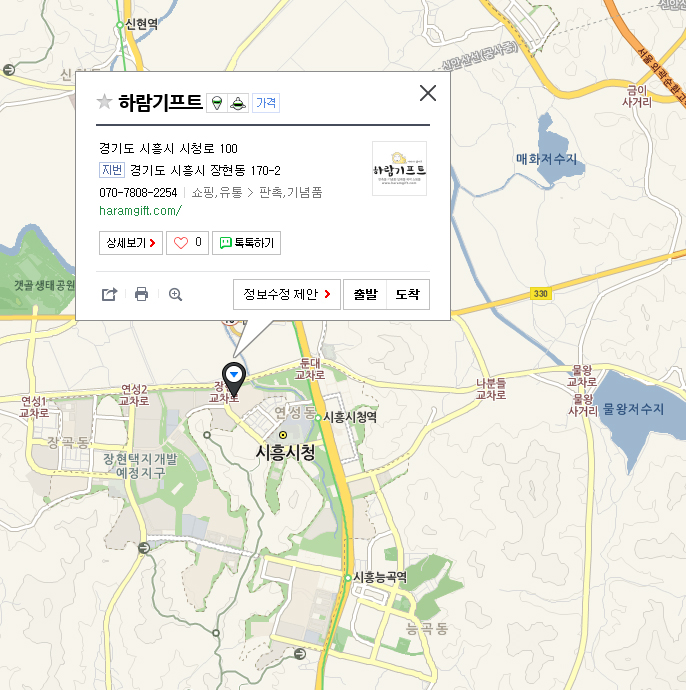Click the 물왕 교차로 intersection label
Image resolution: width=686 pixels, height=690 pixels.
pyautogui.click(x=581, y=376)
